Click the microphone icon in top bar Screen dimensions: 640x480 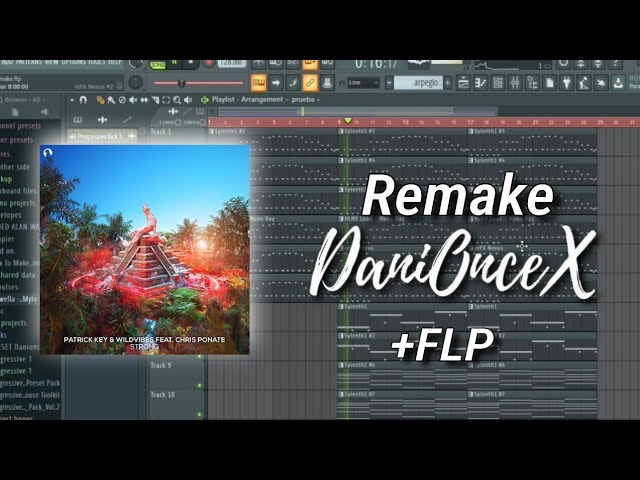pyautogui.click(x=598, y=64)
